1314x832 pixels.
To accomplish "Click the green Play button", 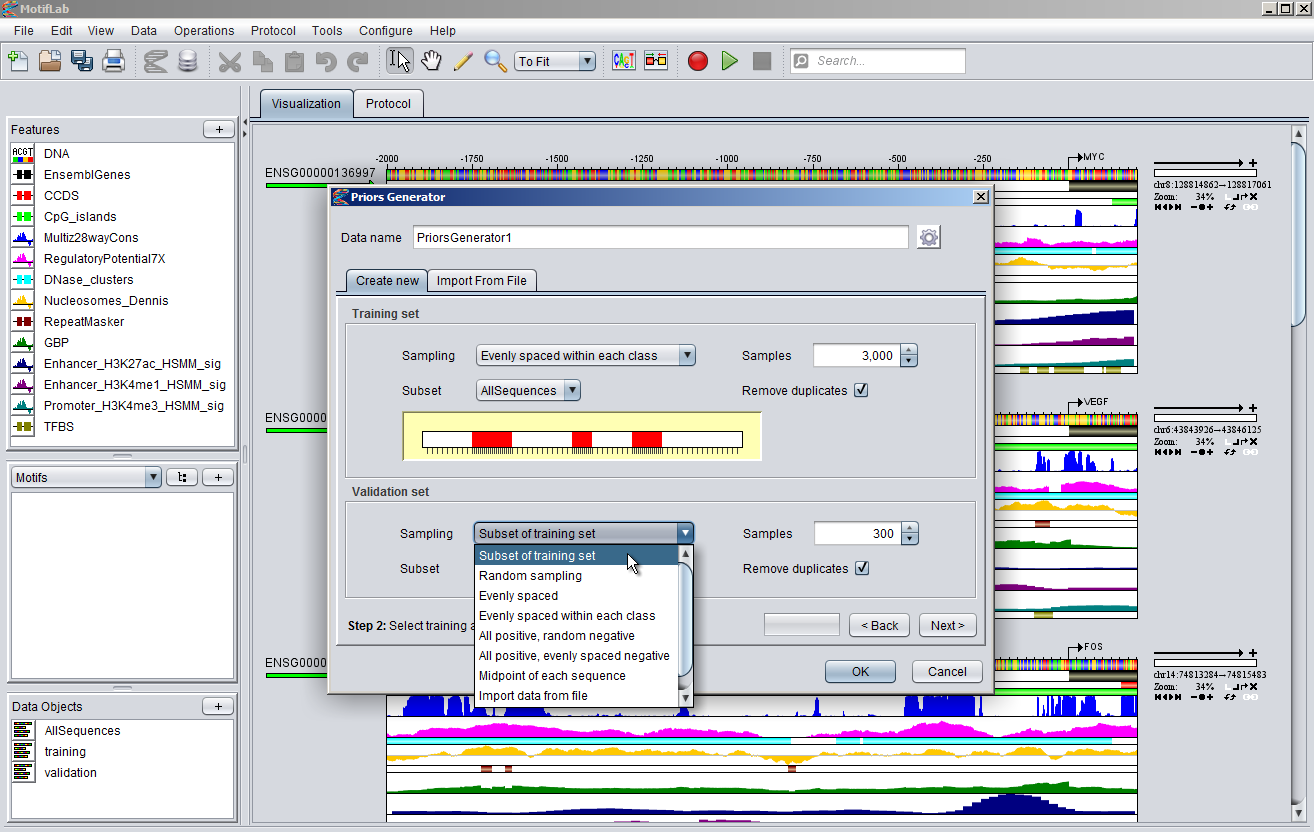I will click(x=730, y=61).
